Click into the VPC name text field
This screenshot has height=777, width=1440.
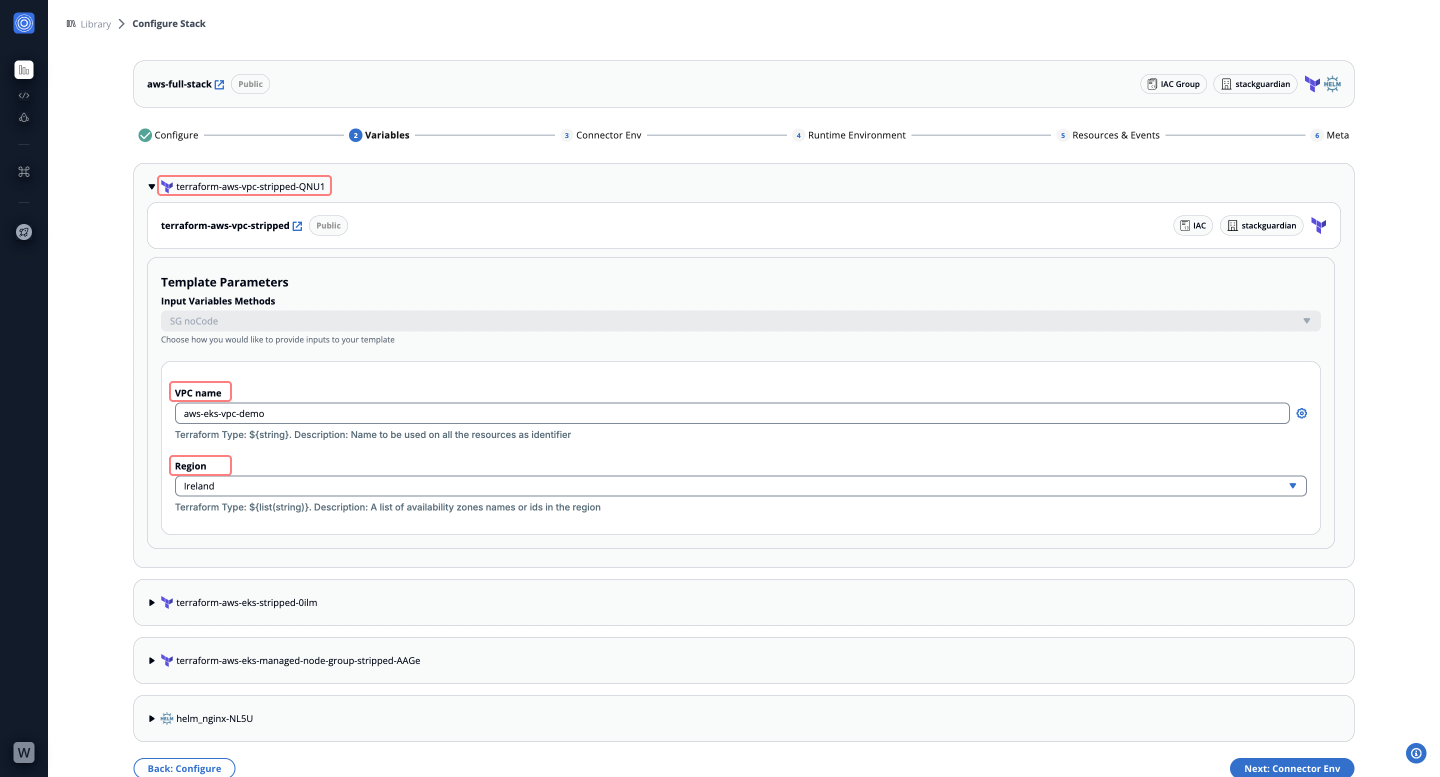(x=731, y=413)
